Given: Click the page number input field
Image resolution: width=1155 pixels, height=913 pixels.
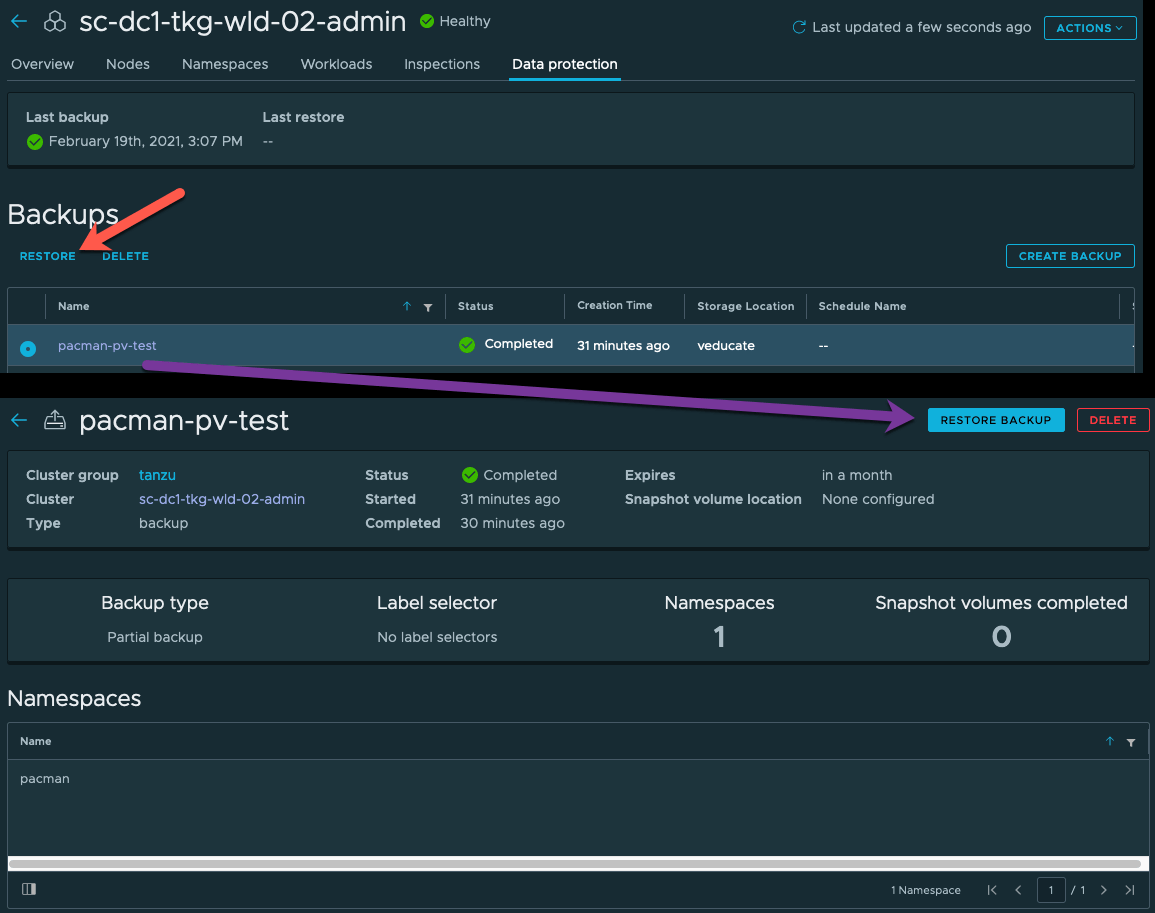Looking at the screenshot, I should (1050, 890).
